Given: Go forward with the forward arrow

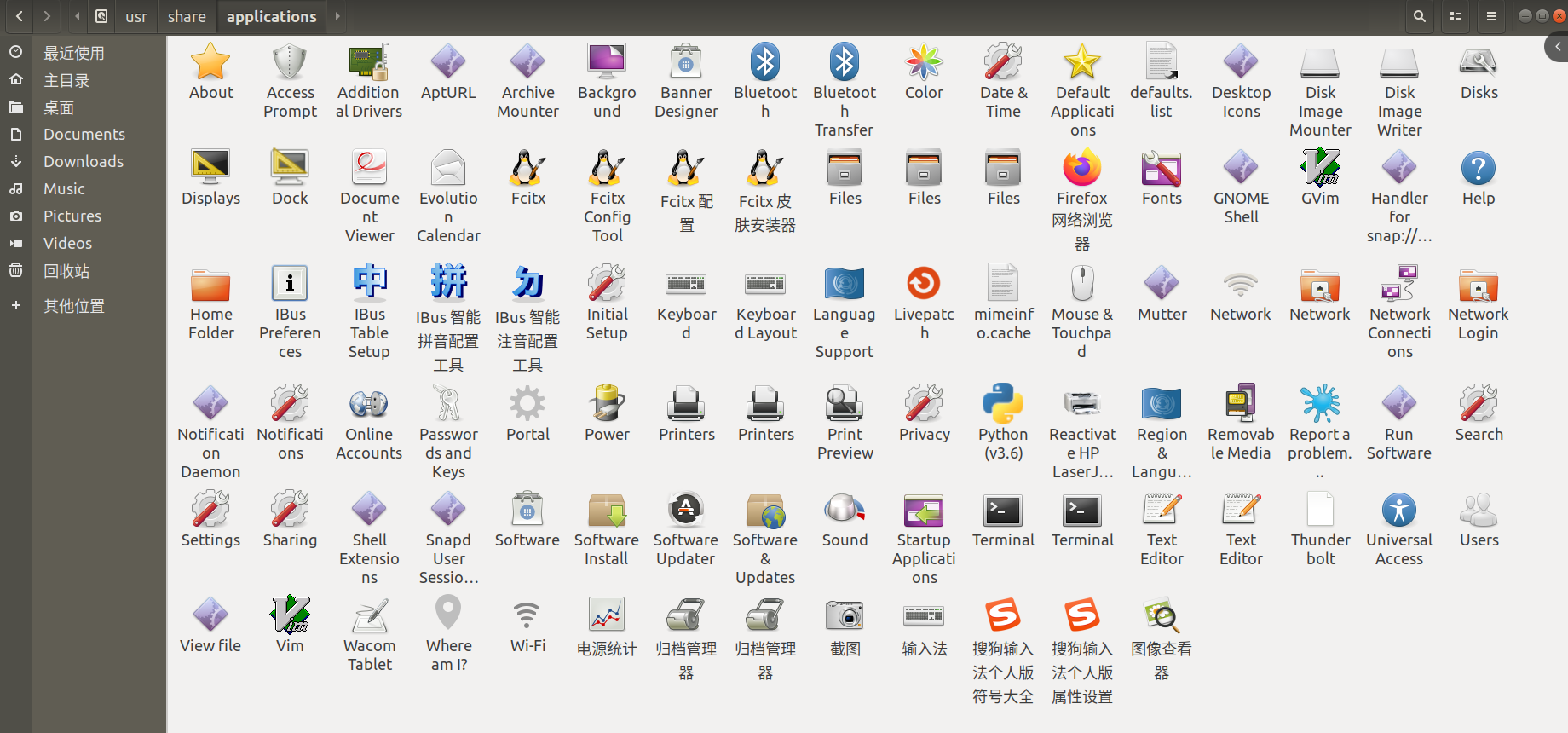Looking at the screenshot, I should [47, 16].
